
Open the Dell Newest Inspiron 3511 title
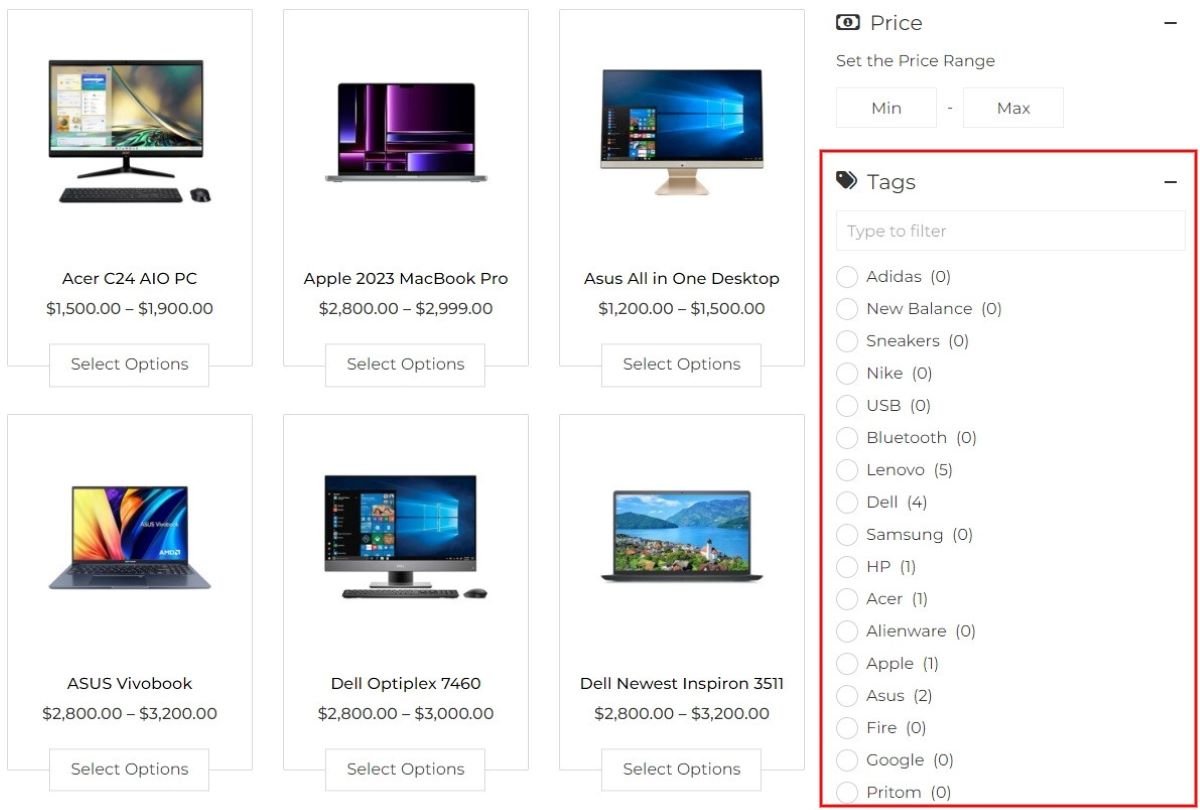tap(682, 684)
